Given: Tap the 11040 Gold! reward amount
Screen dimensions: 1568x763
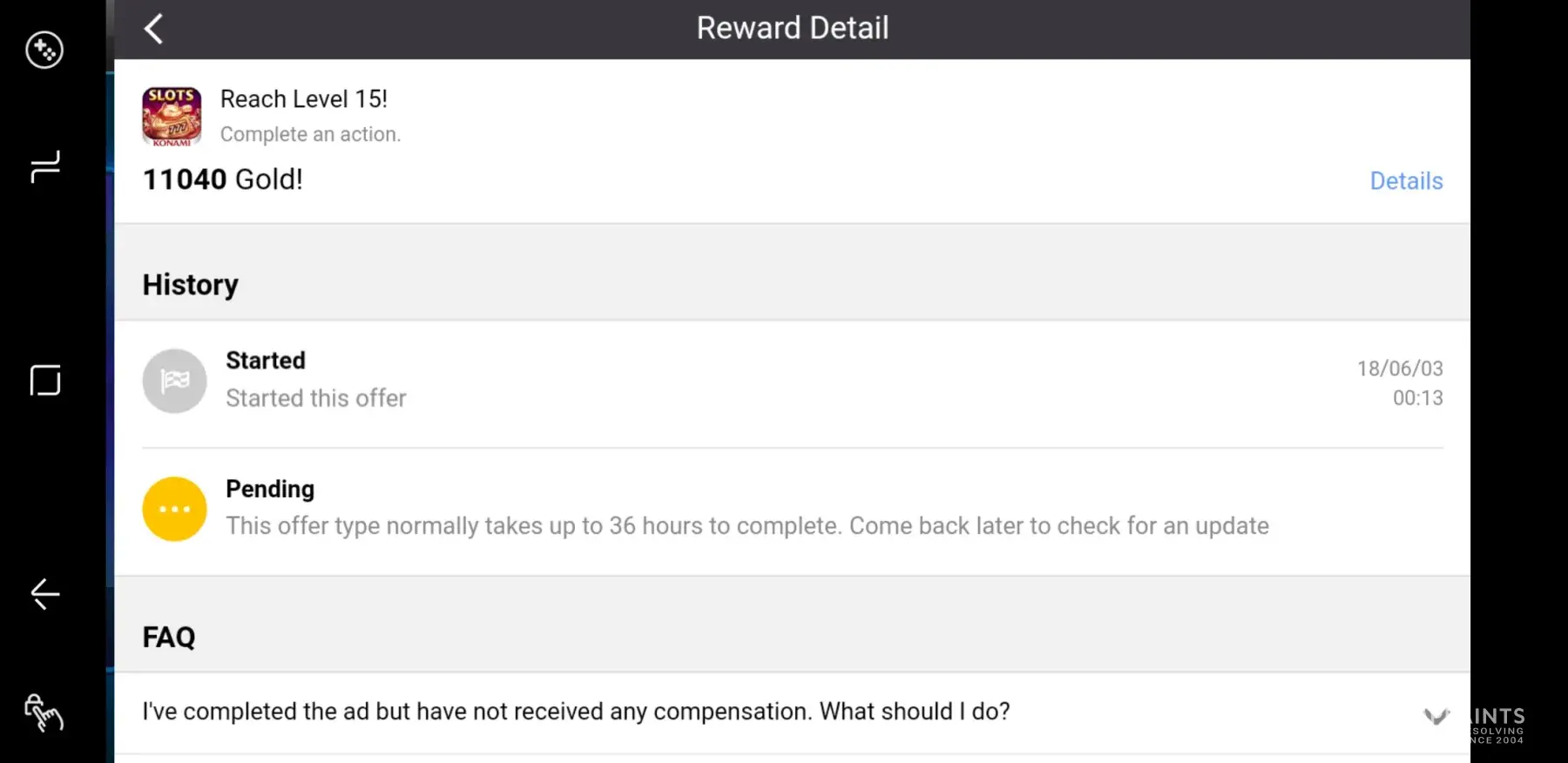Looking at the screenshot, I should tap(223, 179).
